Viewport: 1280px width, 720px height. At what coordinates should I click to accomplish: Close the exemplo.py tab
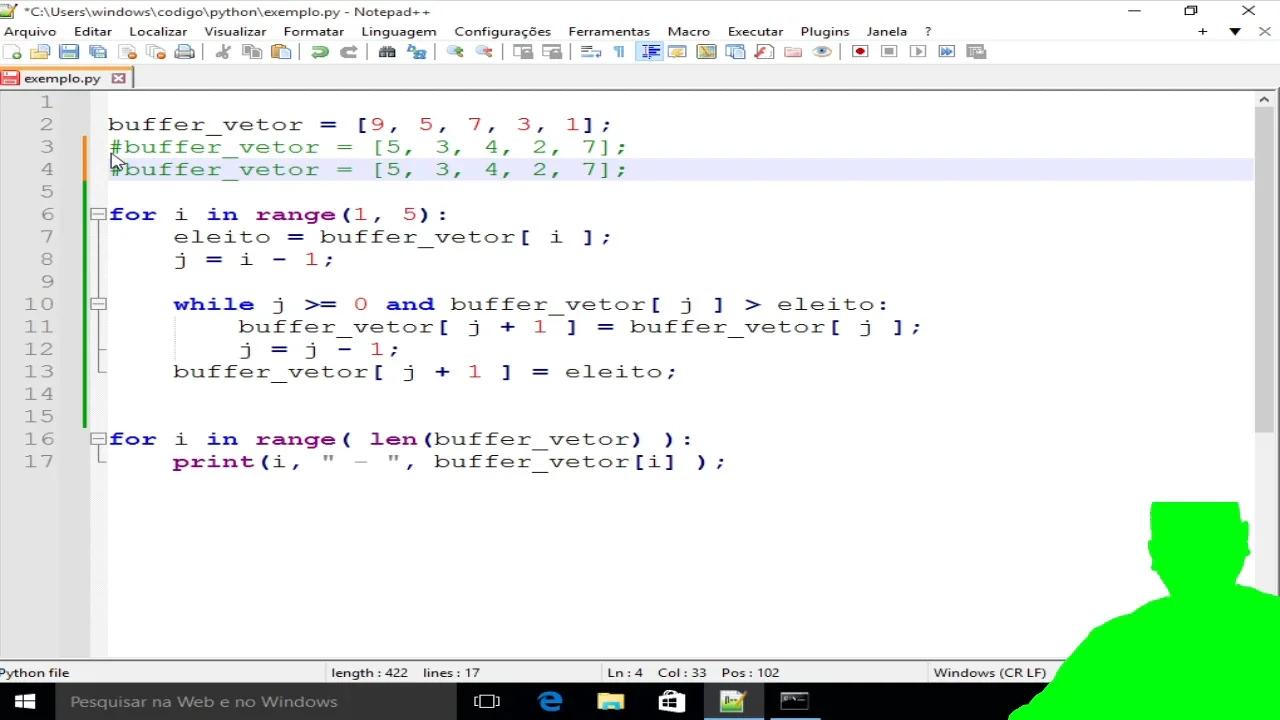pyautogui.click(x=118, y=78)
